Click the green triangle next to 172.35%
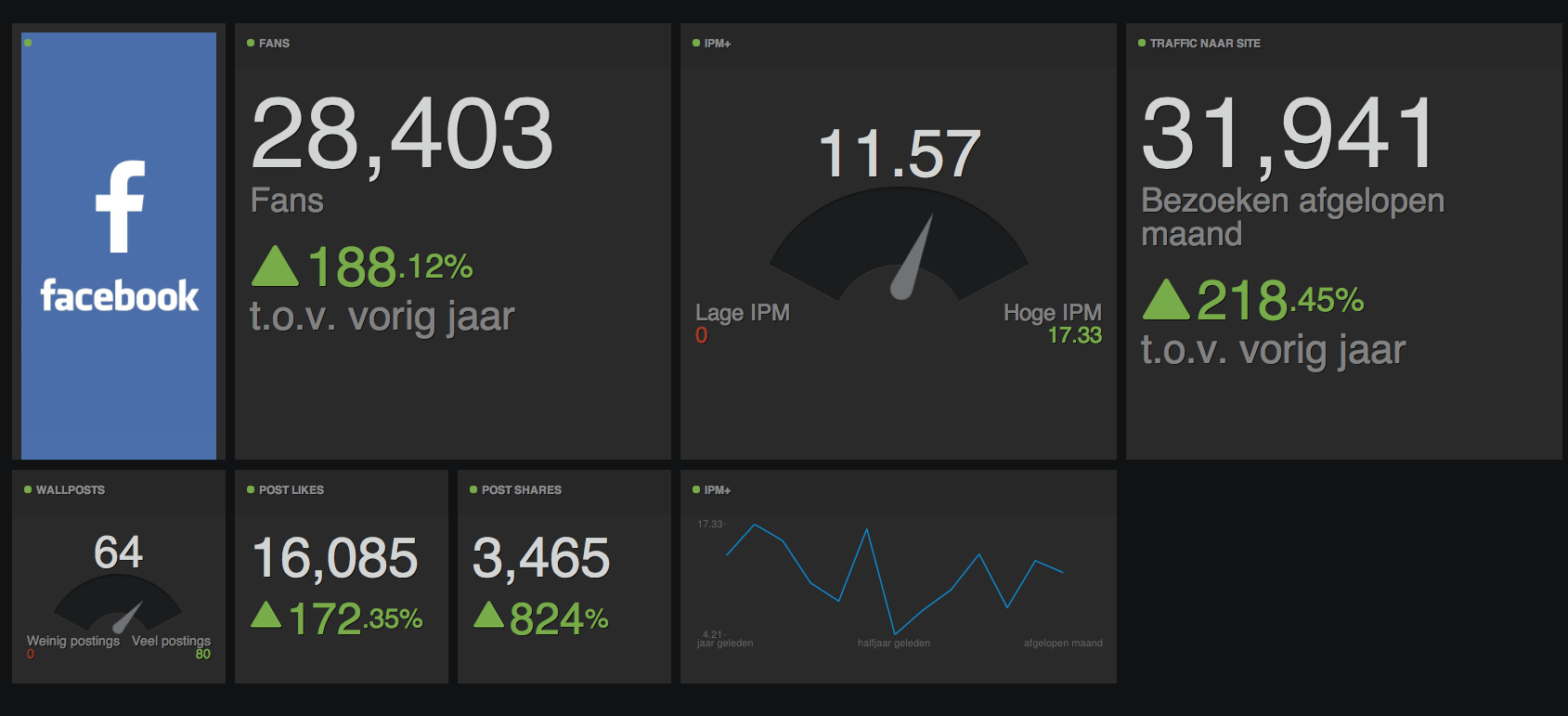This screenshot has height=716, width=1568. pyautogui.click(x=266, y=616)
